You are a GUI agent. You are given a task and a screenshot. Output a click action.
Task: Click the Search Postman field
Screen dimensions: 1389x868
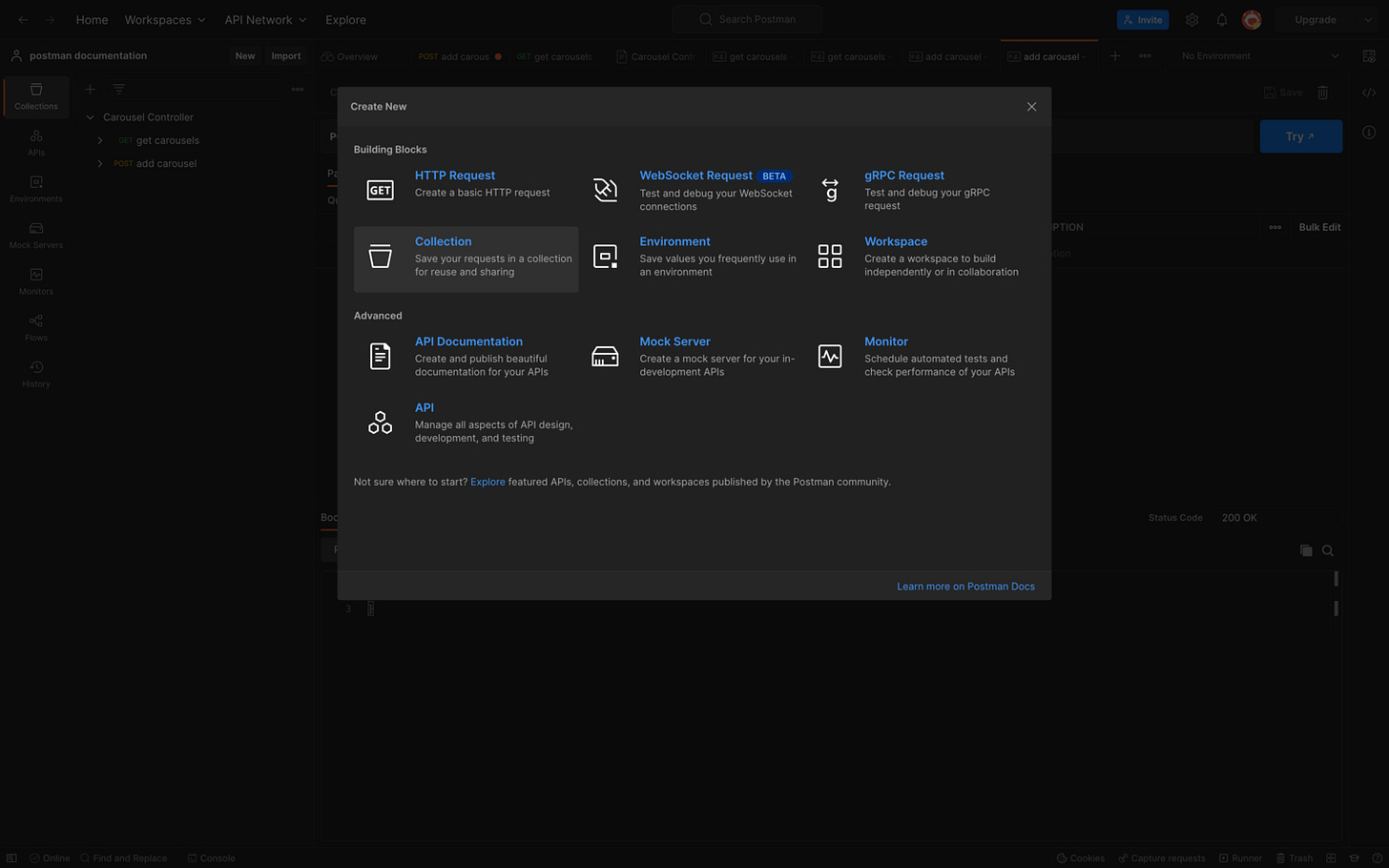coord(747,19)
